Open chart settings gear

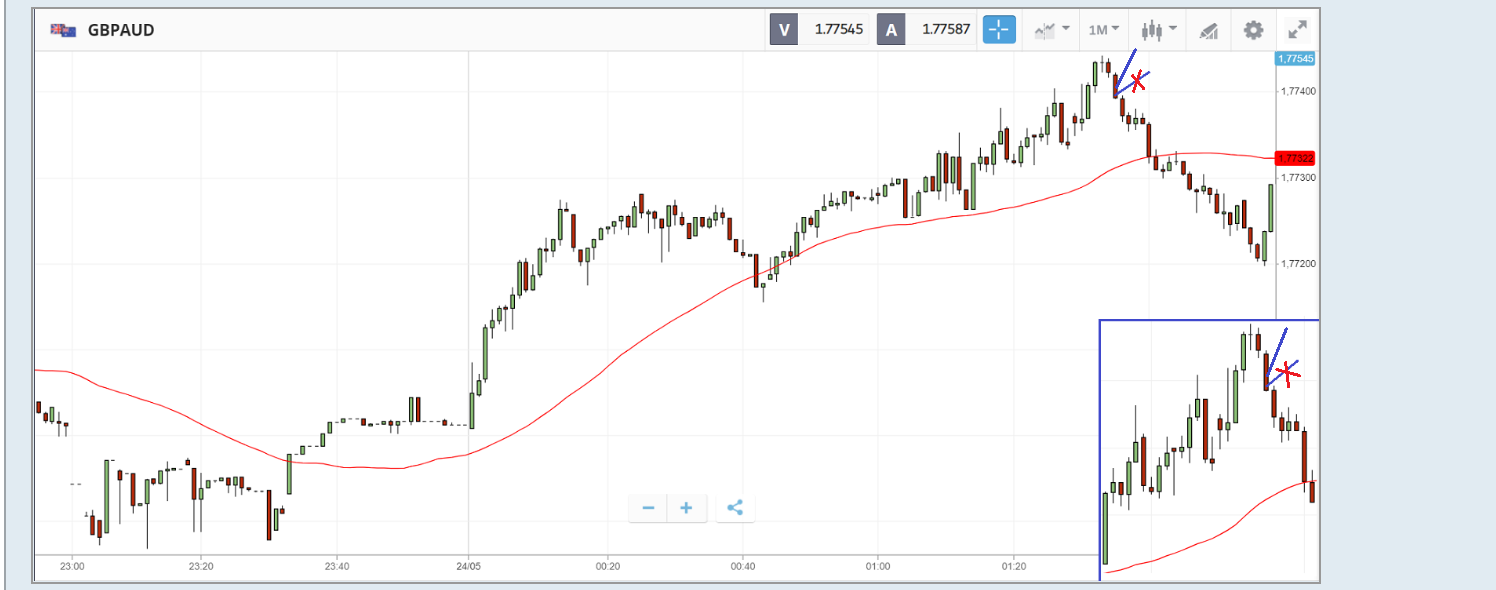(1253, 30)
